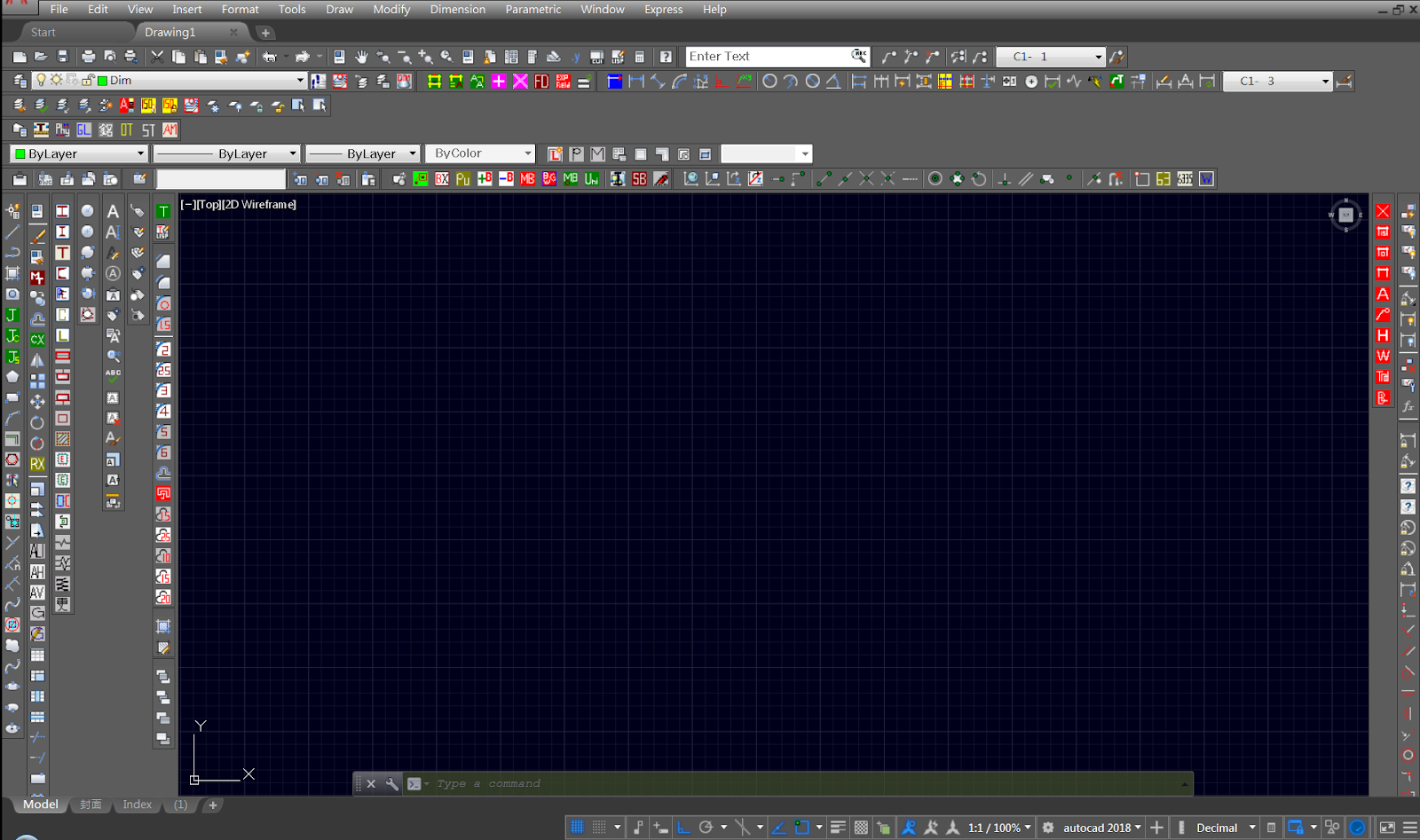Click the ViewCube compass in the viewport
1420x840 pixels.
click(1345, 215)
